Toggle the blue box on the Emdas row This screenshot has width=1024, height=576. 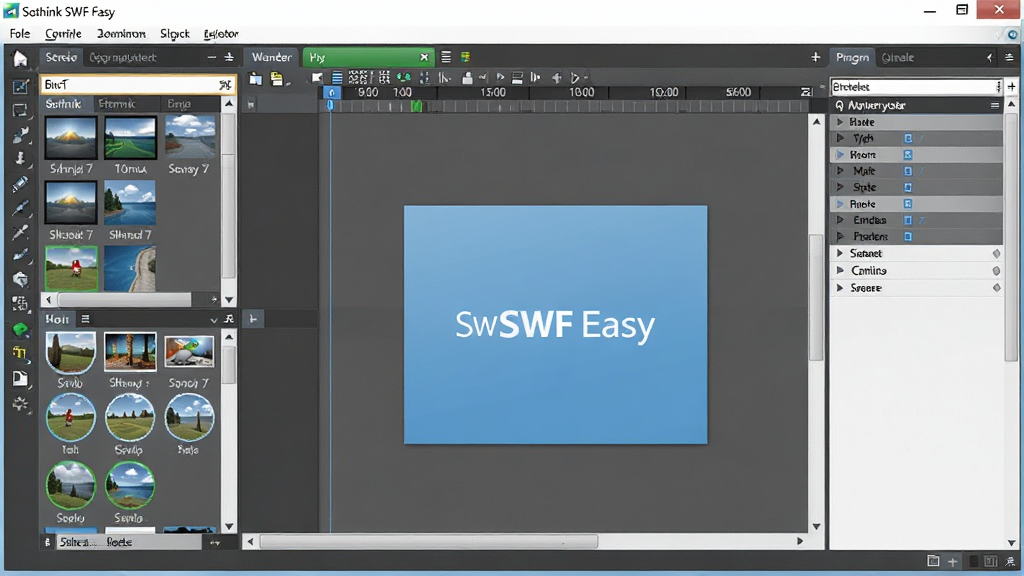click(x=908, y=220)
